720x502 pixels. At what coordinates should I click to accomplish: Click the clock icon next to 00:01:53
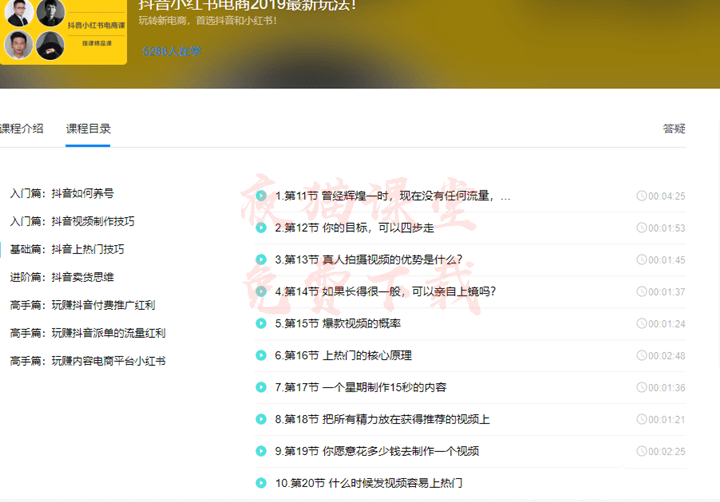pyautogui.click(x=641, y=227)
